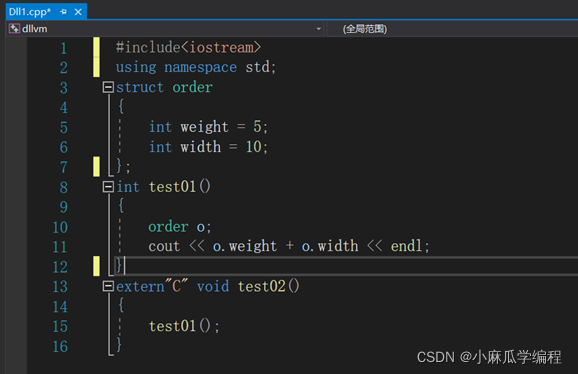578x374 pixels.
Task: Click the 'order o;' declaration
Action: [180, 227]
